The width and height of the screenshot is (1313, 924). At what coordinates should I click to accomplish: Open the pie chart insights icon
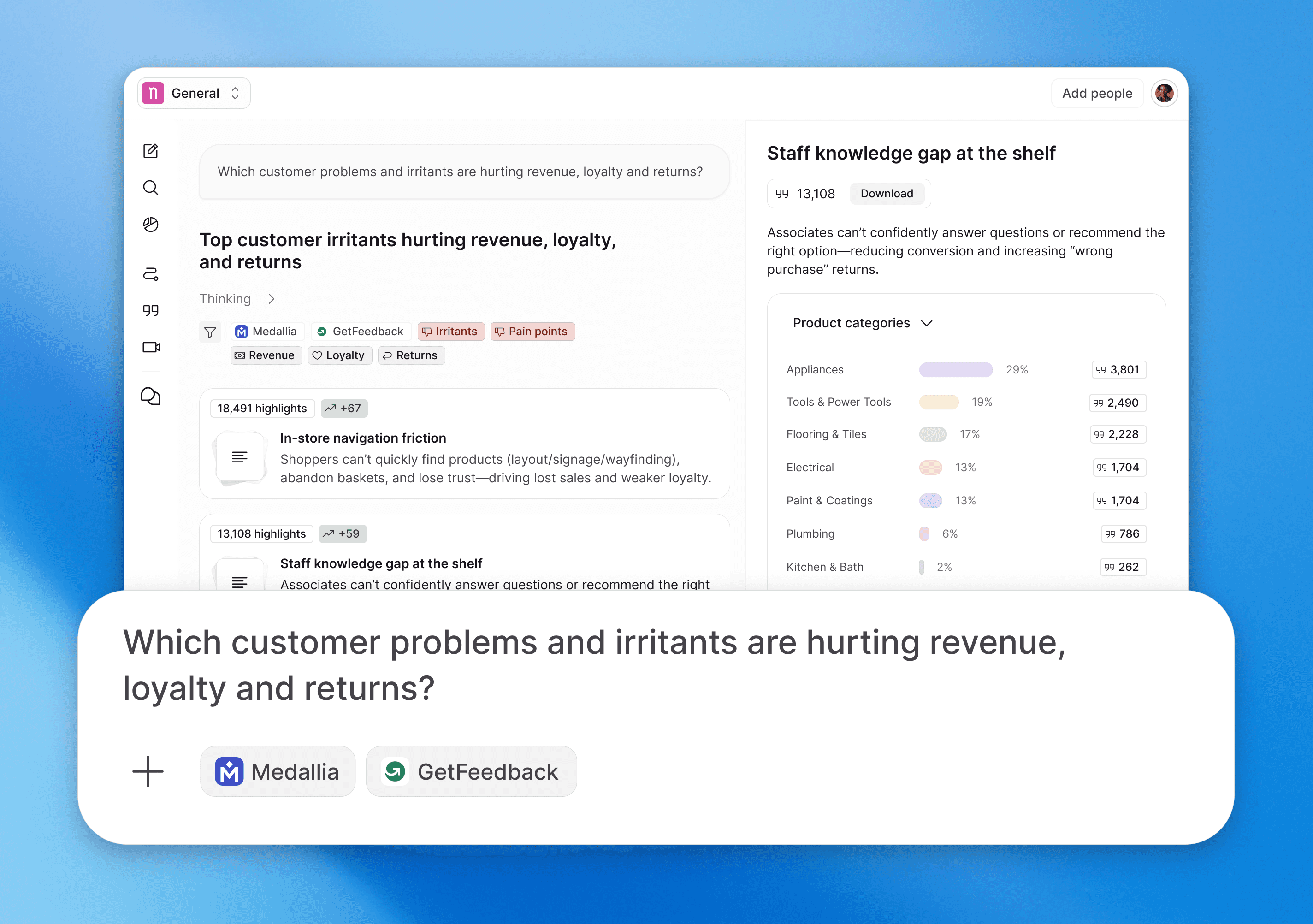click(x=150, y=224)
